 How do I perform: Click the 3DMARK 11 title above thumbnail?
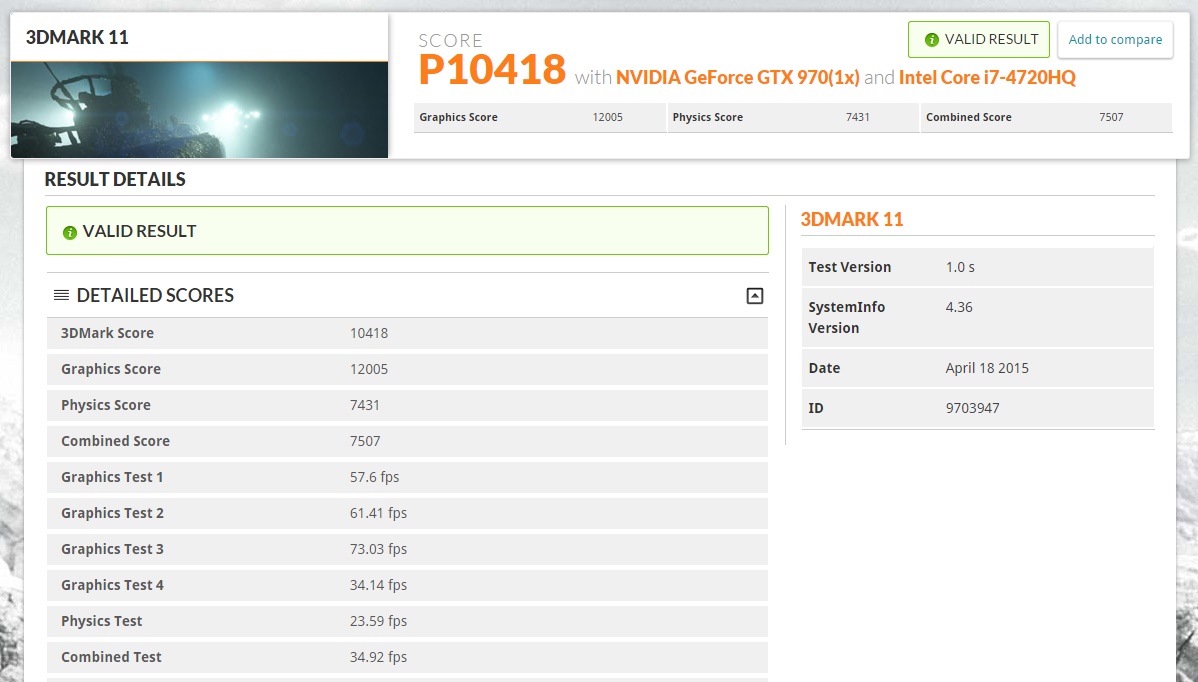click(77, 37)
